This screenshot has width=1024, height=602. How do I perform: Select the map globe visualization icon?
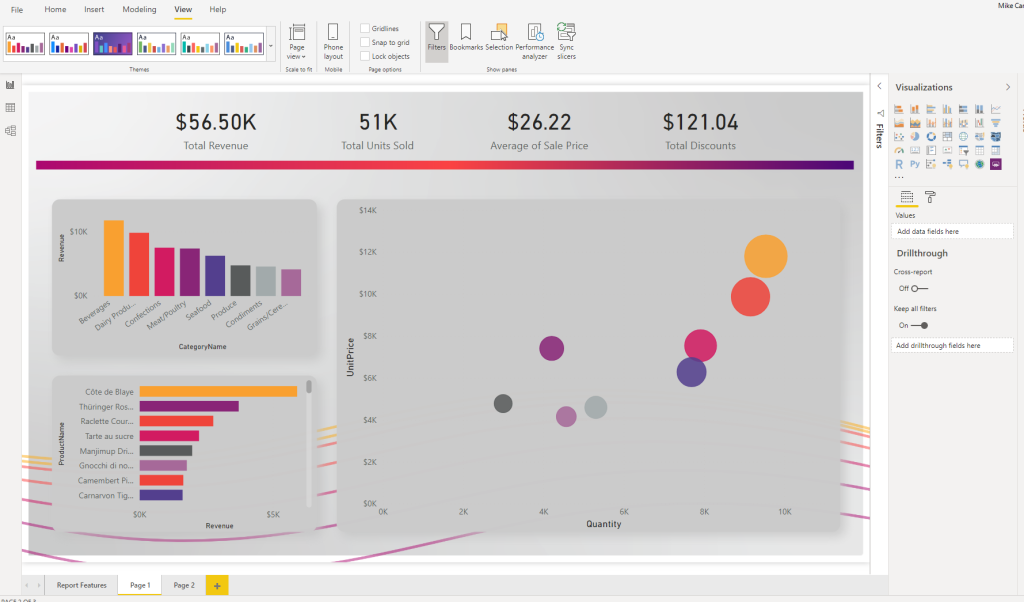coord(963,136)
